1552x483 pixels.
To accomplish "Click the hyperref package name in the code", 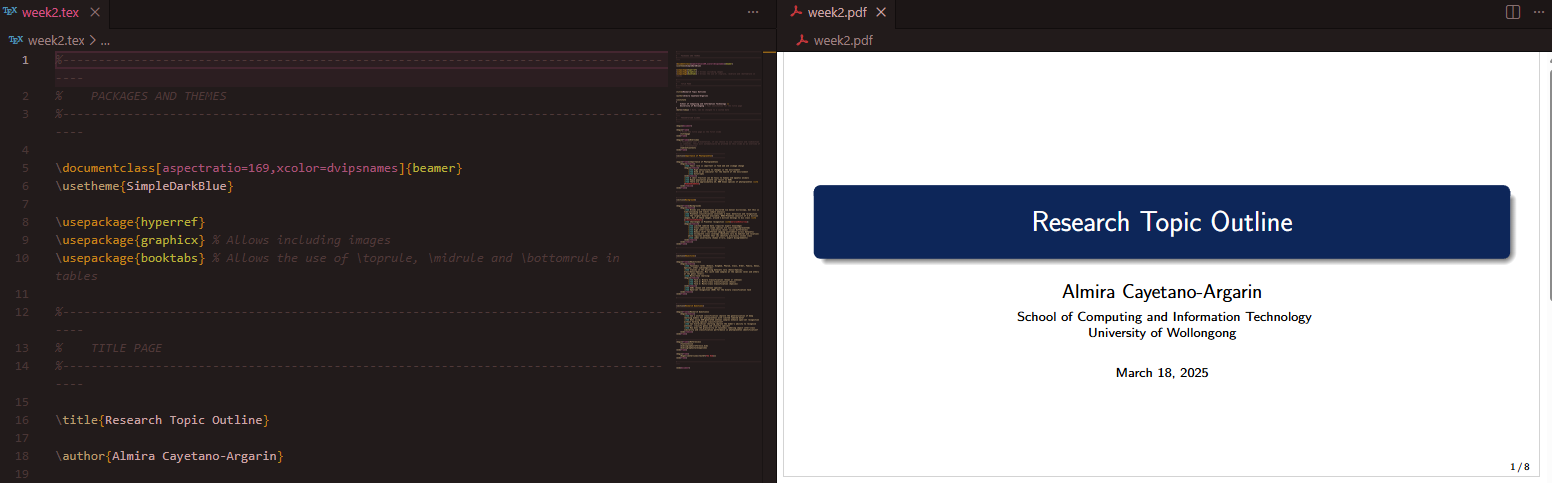I will pyautogui.click(x=169, y=221).
